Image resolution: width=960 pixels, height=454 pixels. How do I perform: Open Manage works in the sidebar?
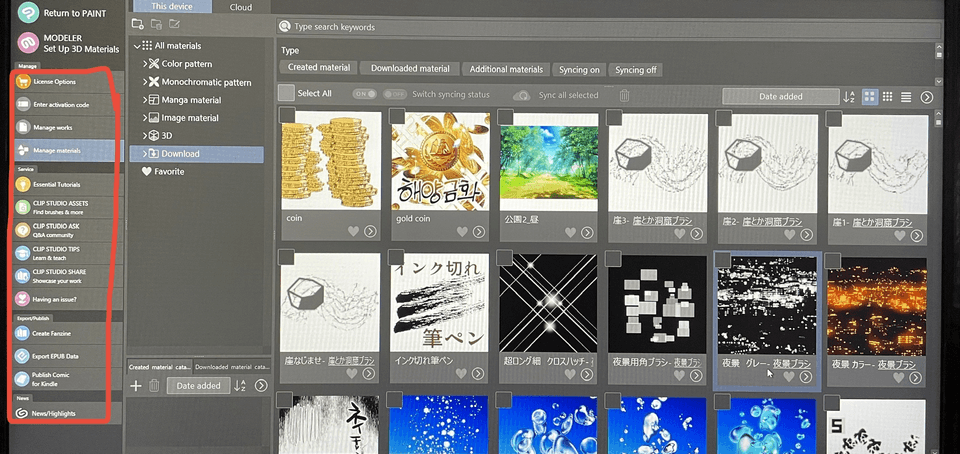[x=67, y=127]
